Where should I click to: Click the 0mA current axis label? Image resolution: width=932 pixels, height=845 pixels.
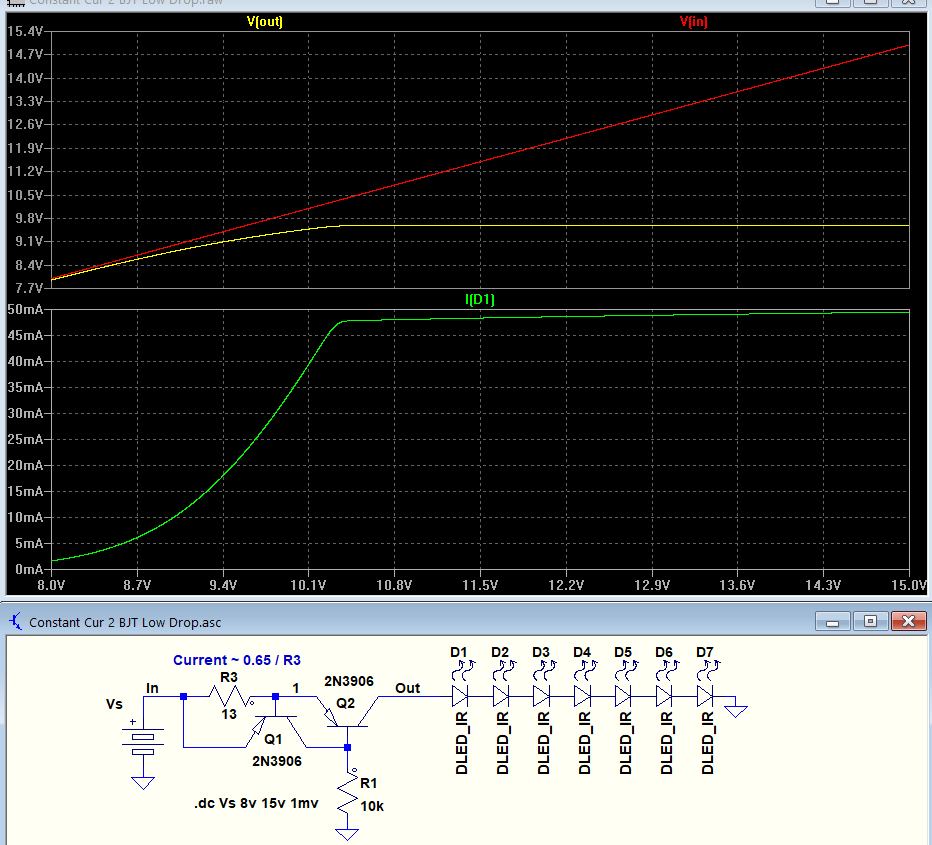click(x=29, y=569)
